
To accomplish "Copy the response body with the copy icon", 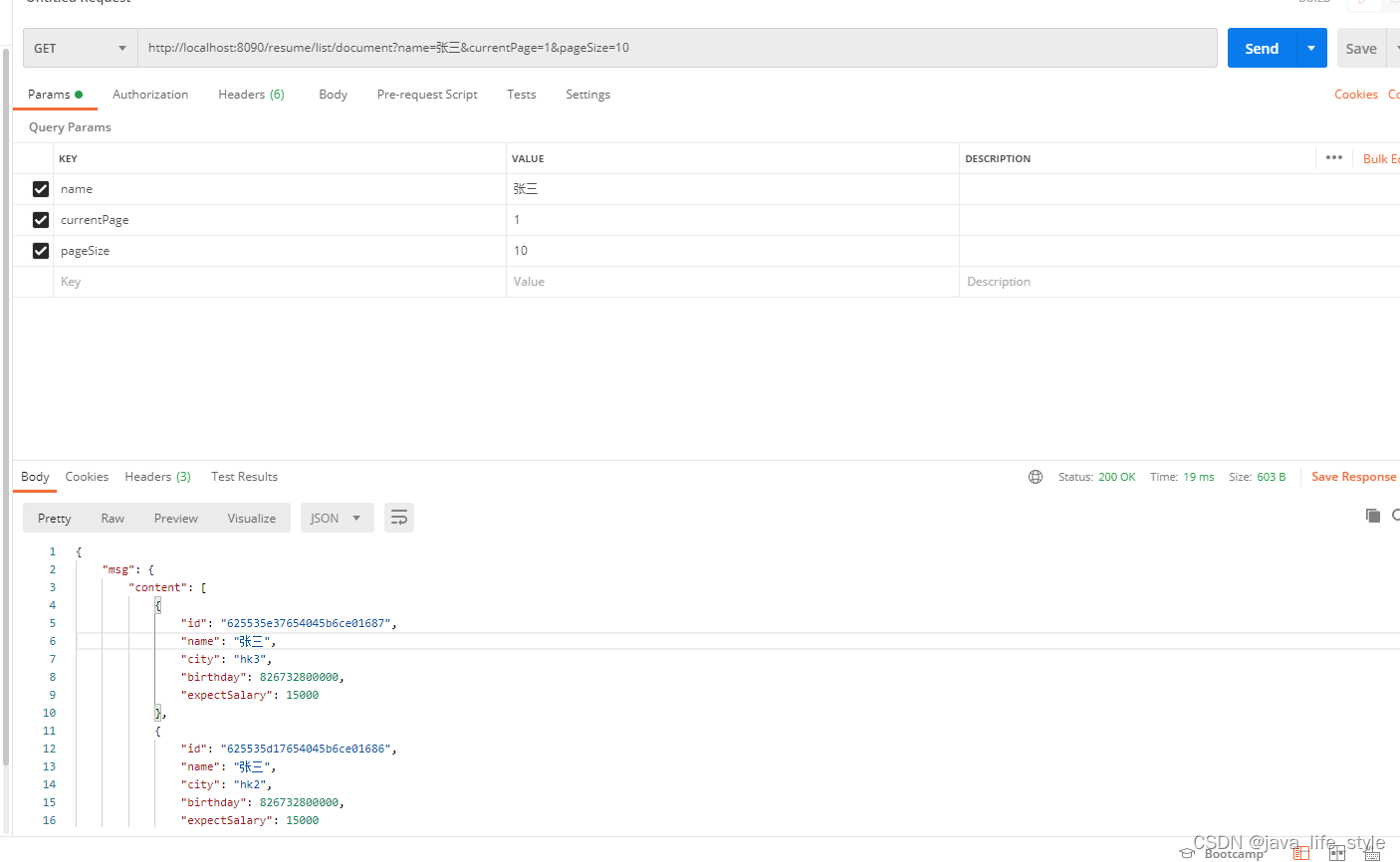I will tap(1373, 515).
